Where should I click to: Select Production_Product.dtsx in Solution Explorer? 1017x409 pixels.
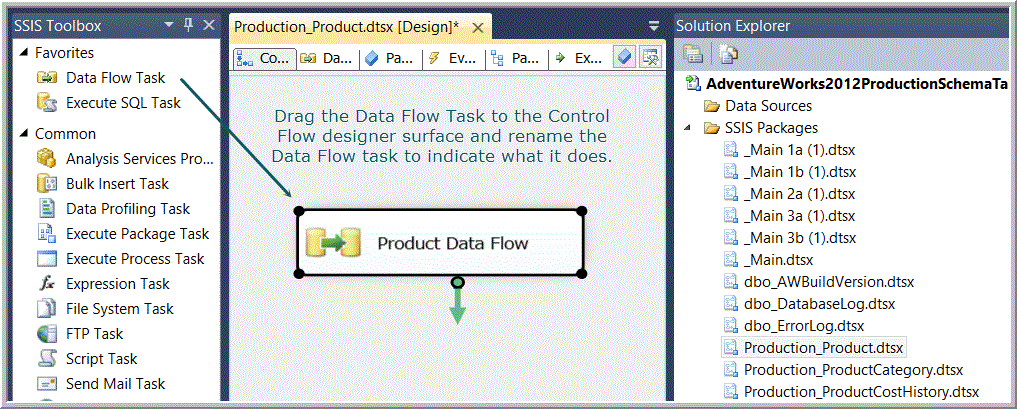tap(814, 347)
